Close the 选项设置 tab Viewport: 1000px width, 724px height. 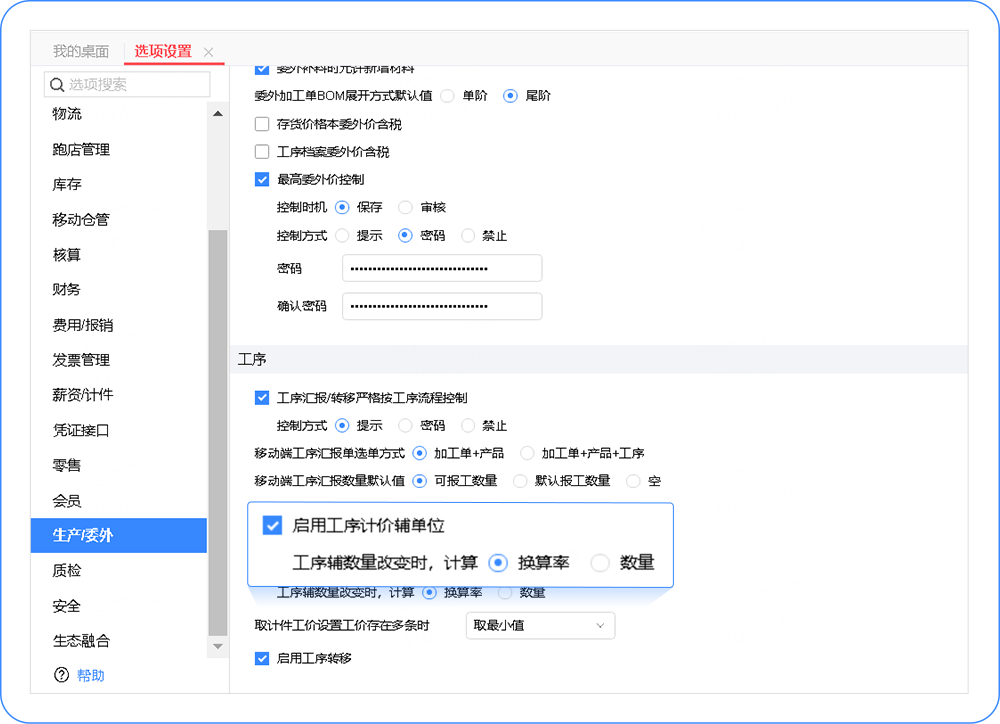(x=208, y=52)
